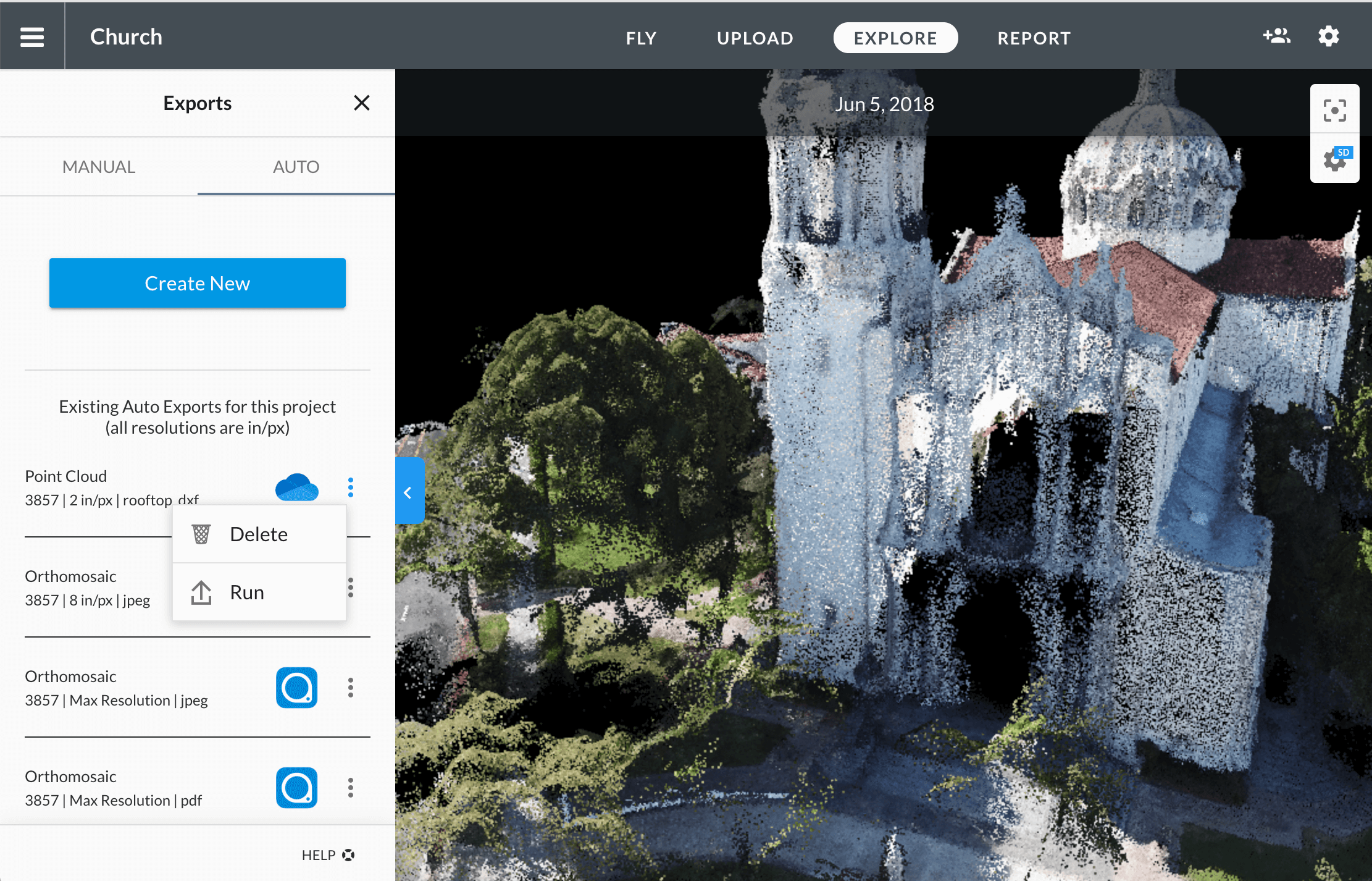Viewport: 1372px width, 881px height.
Task: Open SD quality settings gear
Action: pos(1336,159)
